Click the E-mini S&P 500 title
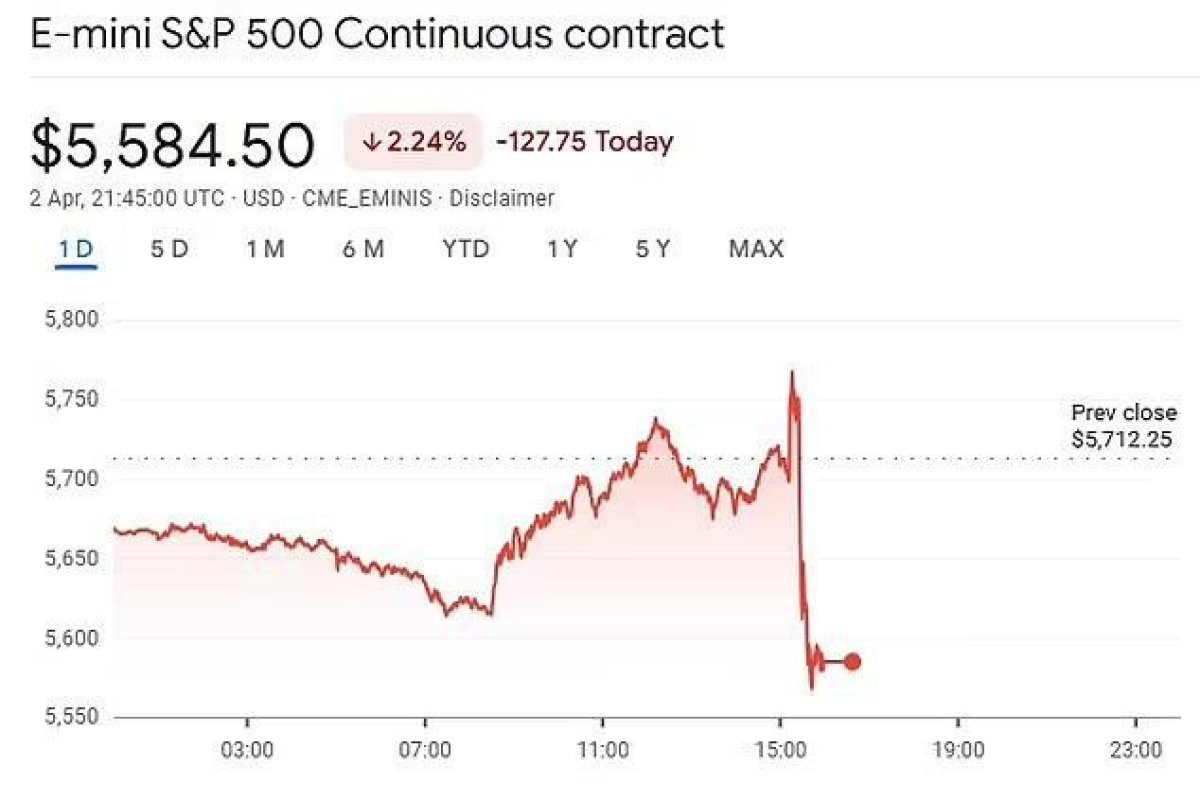 pos(377,36)
